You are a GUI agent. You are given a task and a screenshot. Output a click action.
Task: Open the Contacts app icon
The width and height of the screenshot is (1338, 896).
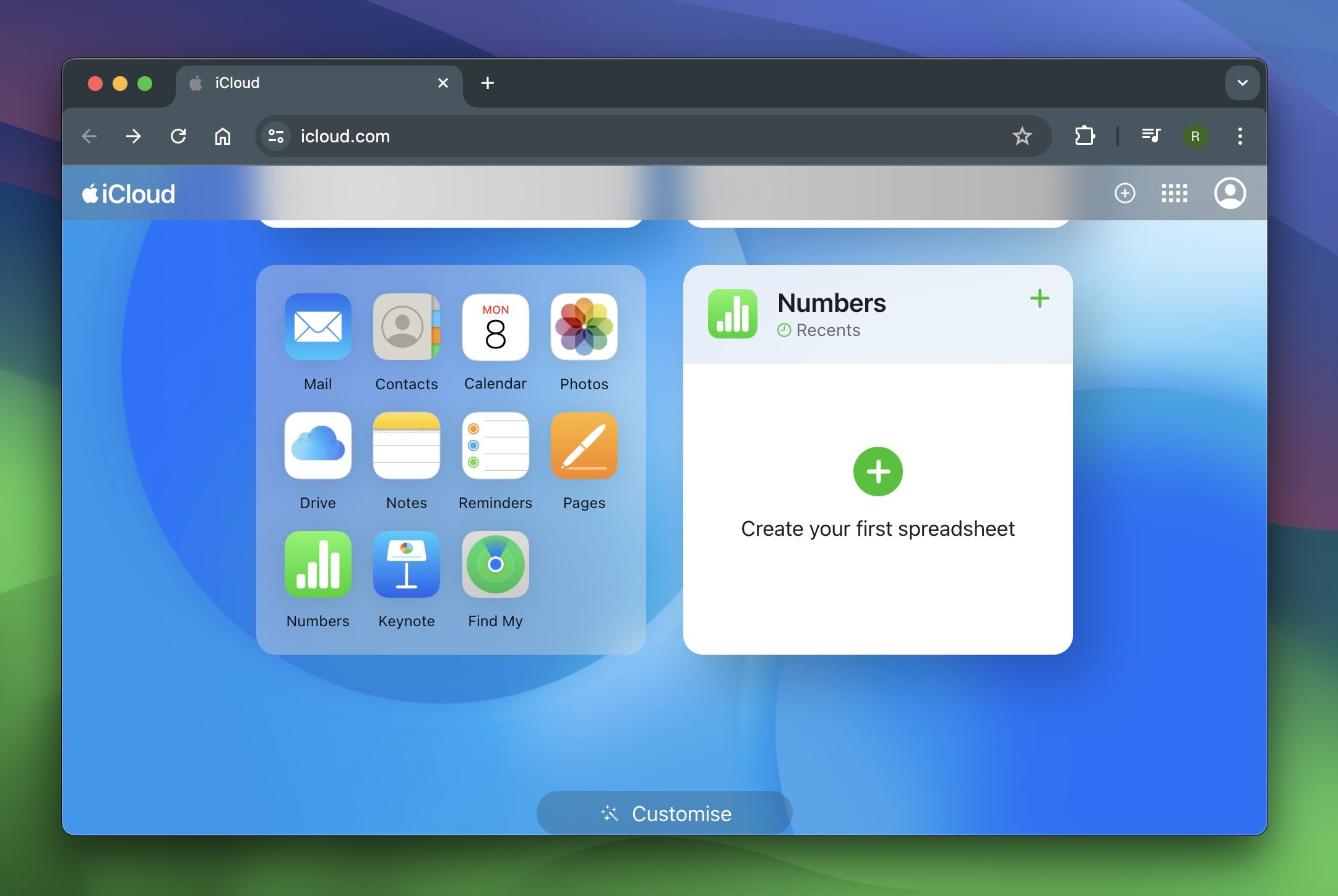tap(406, 327)
